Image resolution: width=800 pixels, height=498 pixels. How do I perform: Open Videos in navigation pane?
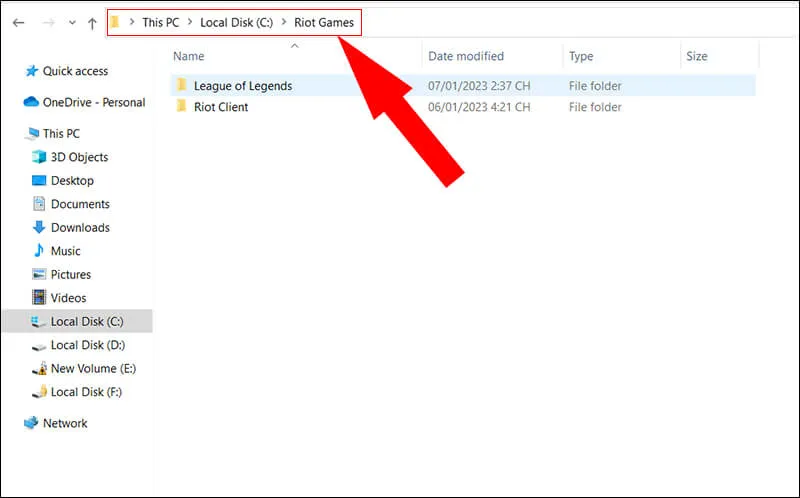tap(68, 298)
